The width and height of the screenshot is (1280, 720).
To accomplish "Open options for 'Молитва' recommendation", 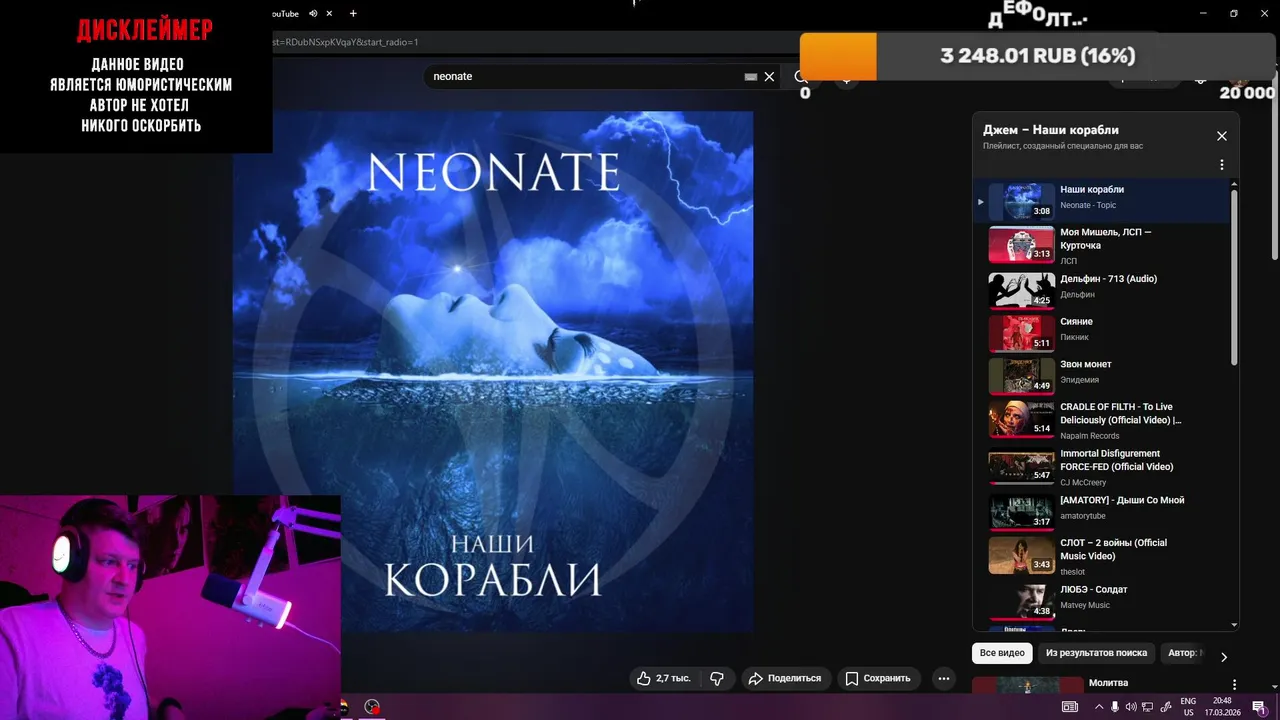I will coord(1234,685).
